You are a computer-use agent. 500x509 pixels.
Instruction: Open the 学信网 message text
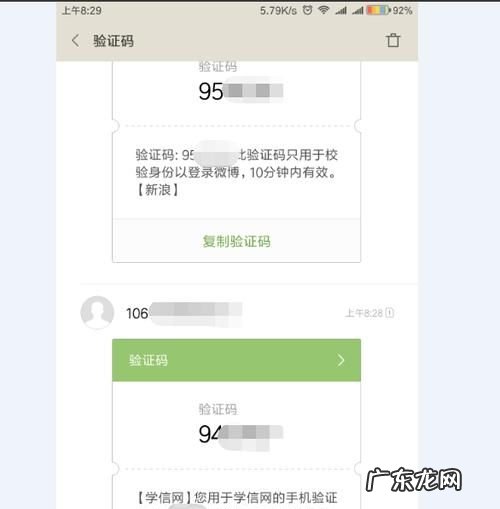coord(238,497)
